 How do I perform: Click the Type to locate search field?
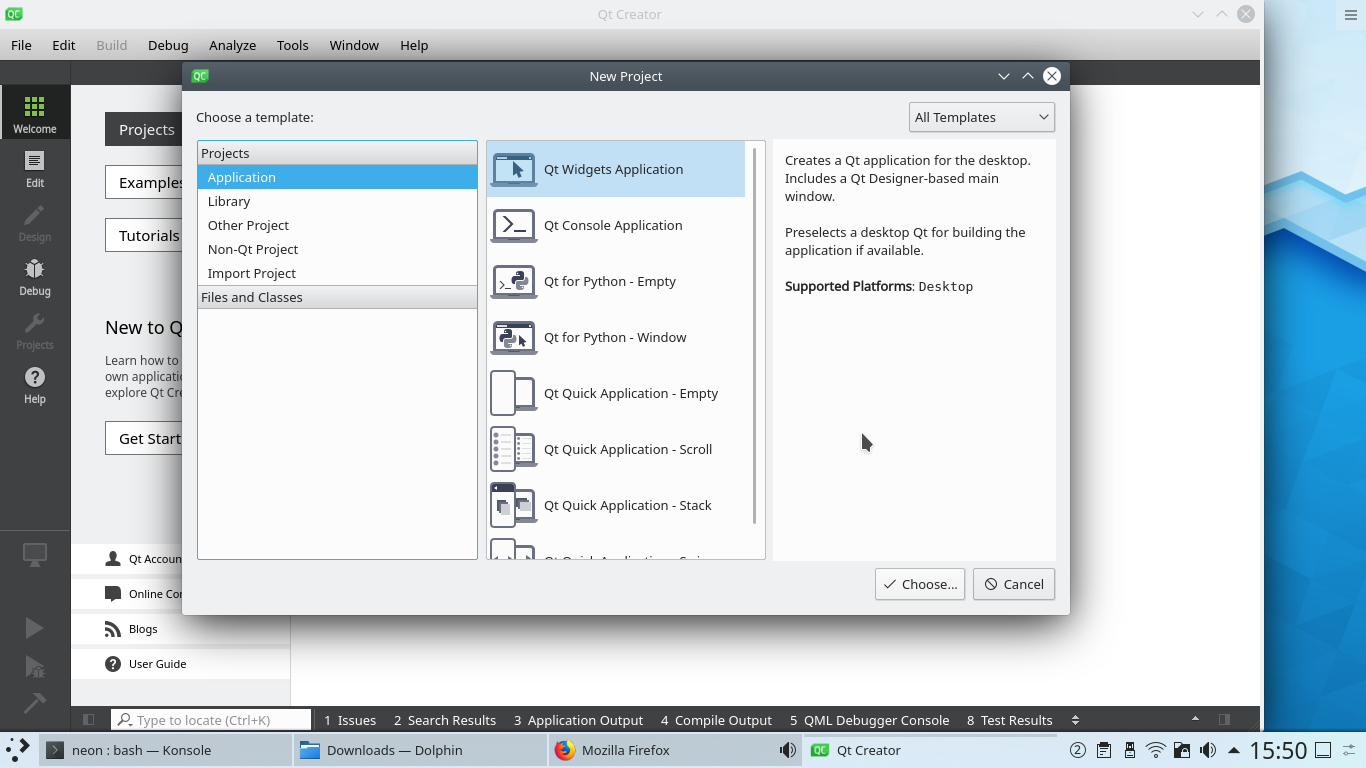(x=210, y=719)
